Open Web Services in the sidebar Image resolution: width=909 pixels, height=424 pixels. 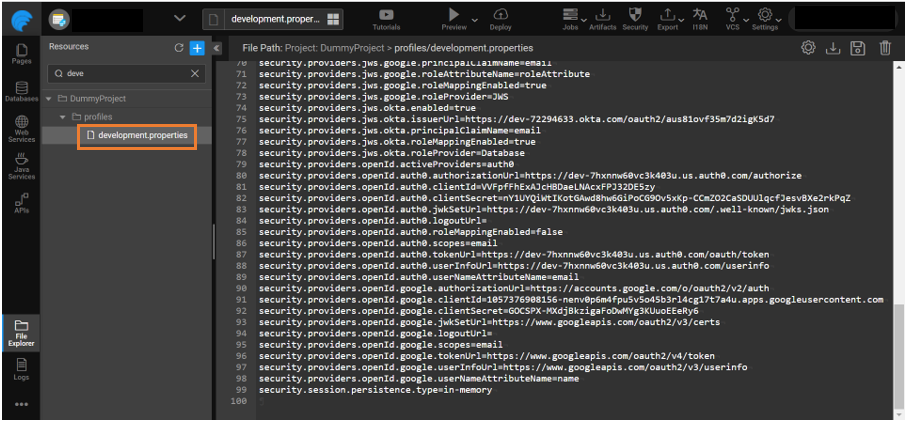point(21,129)
